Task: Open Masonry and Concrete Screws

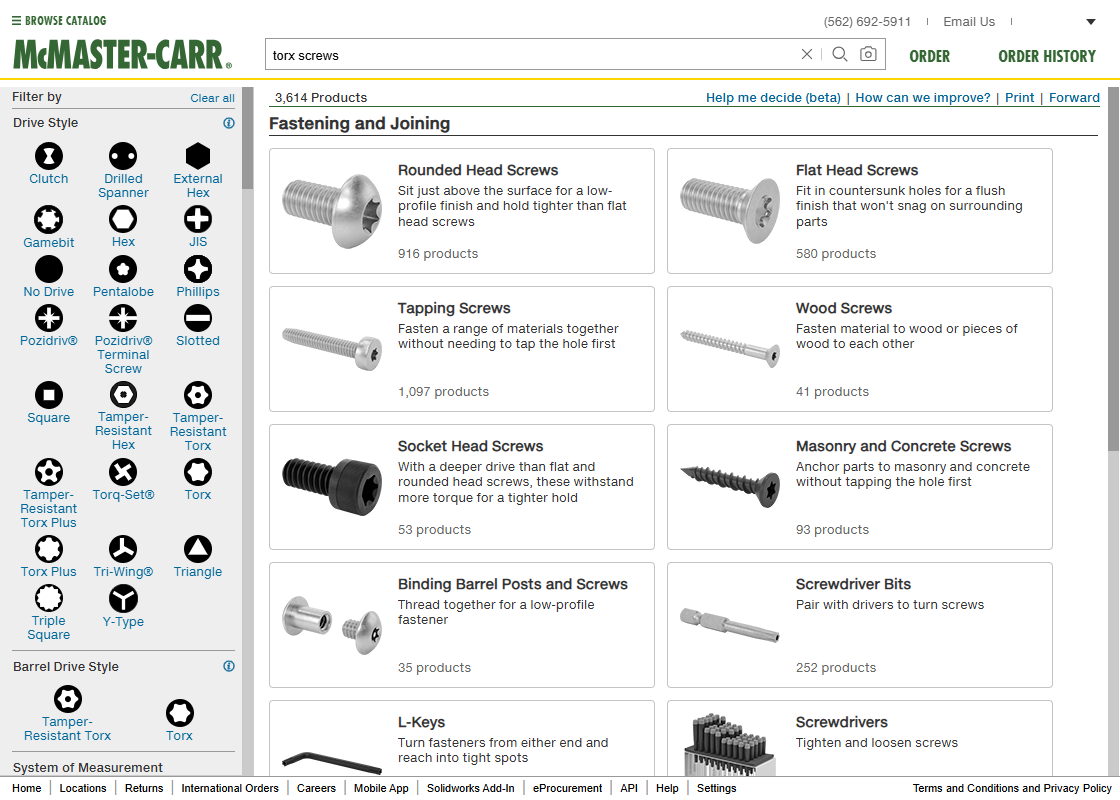Action: point(859,486)
